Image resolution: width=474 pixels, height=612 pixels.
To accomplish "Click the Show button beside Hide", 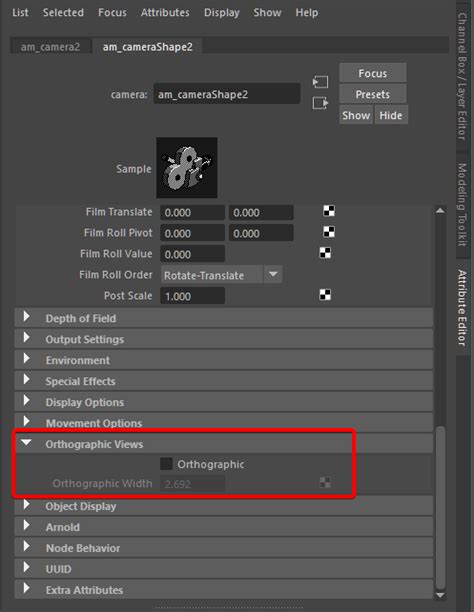I will [x=356, y=115].
